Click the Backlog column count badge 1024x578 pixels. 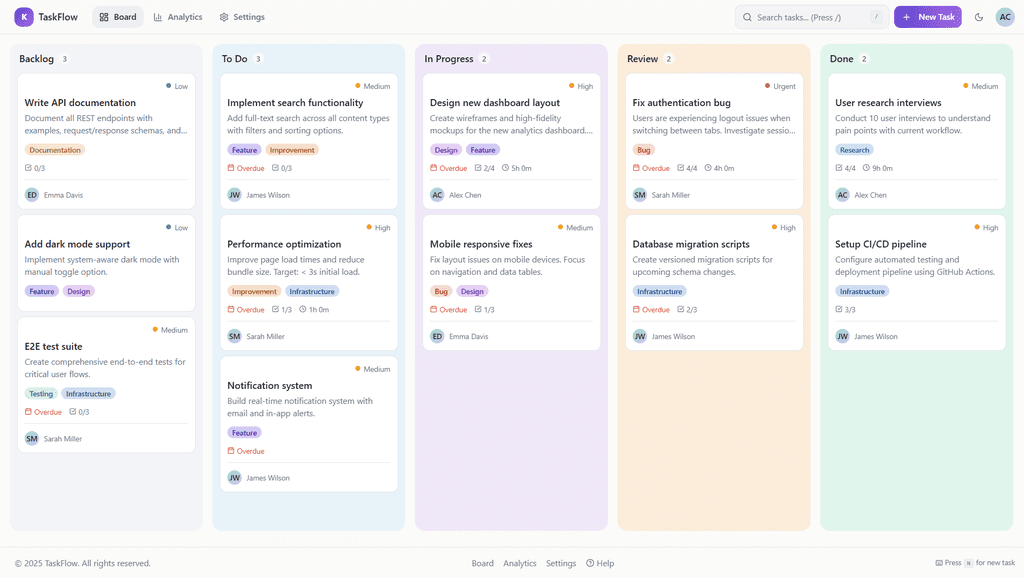[65, 59]
